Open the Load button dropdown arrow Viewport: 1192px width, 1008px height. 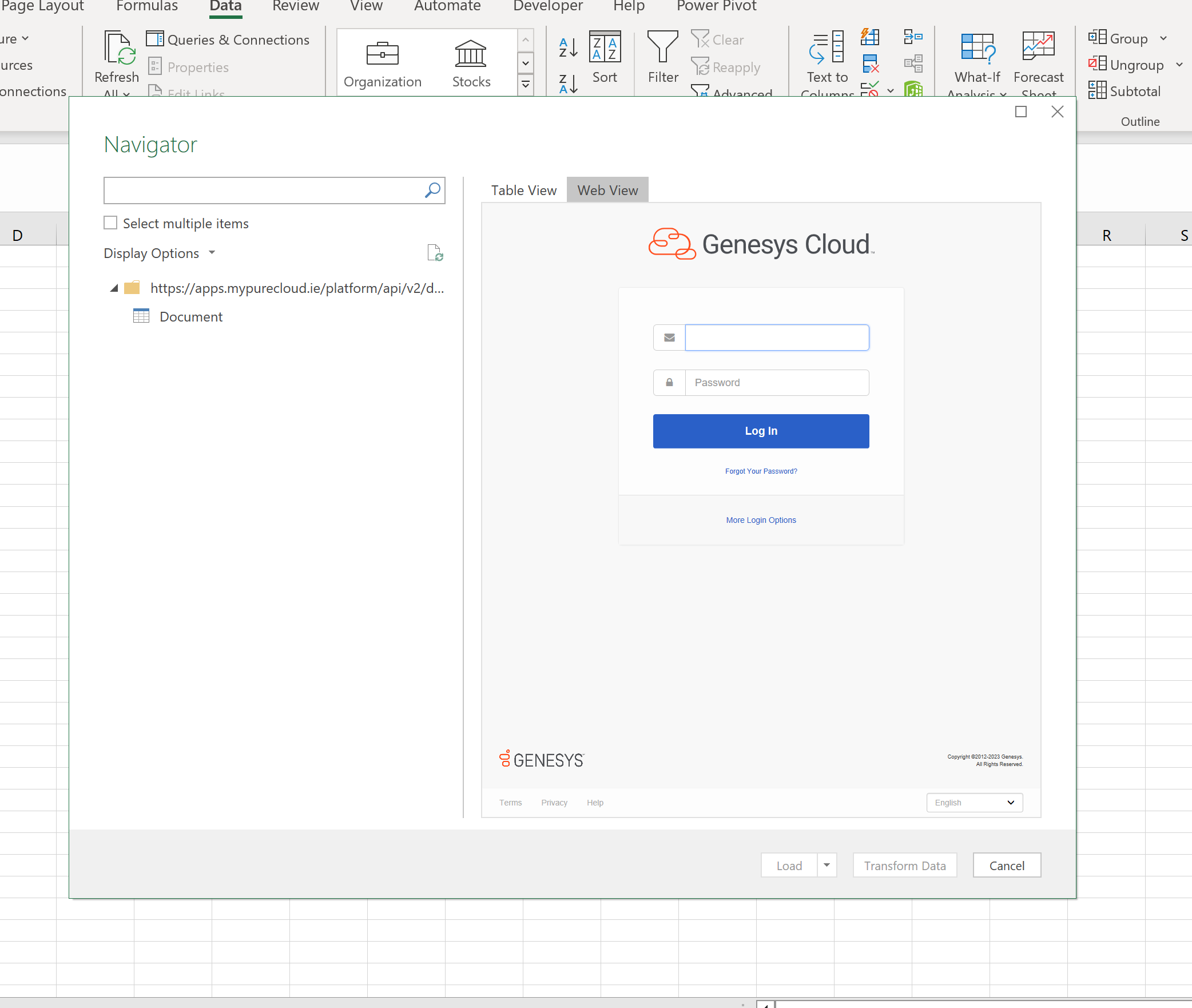click(827, 866)
